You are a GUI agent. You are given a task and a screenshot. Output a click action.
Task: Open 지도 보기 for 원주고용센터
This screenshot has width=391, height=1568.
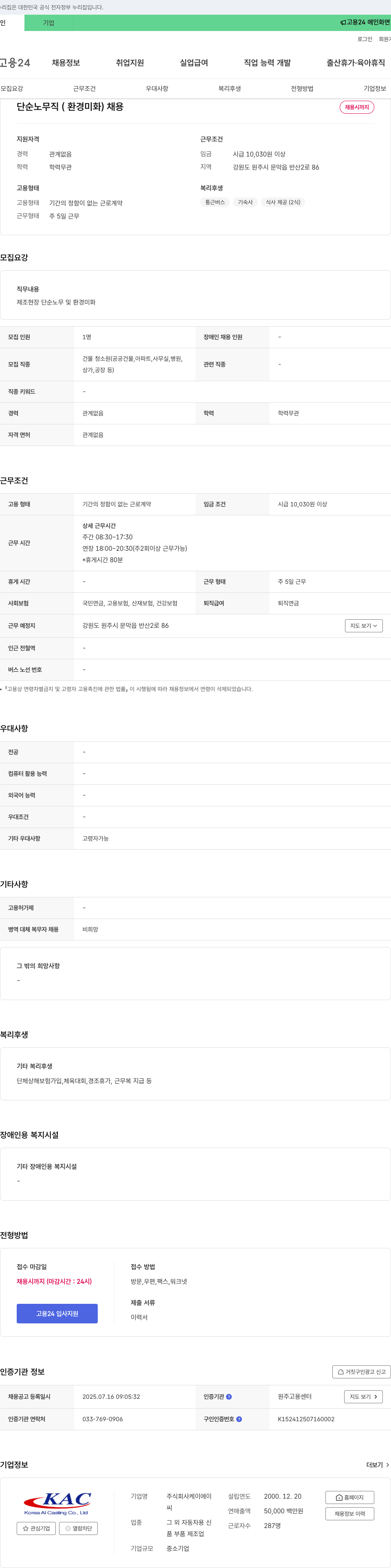[x=364, y=1397]
